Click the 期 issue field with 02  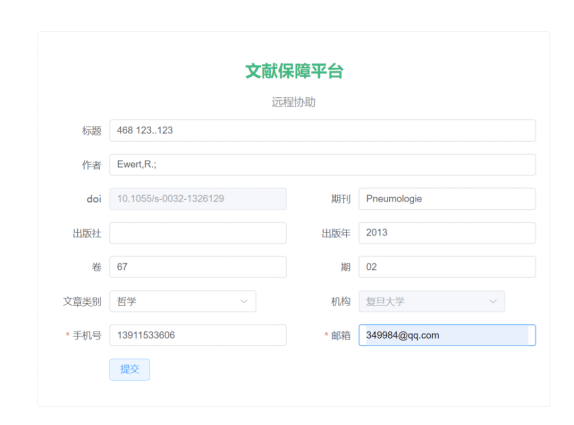[447, 267]
